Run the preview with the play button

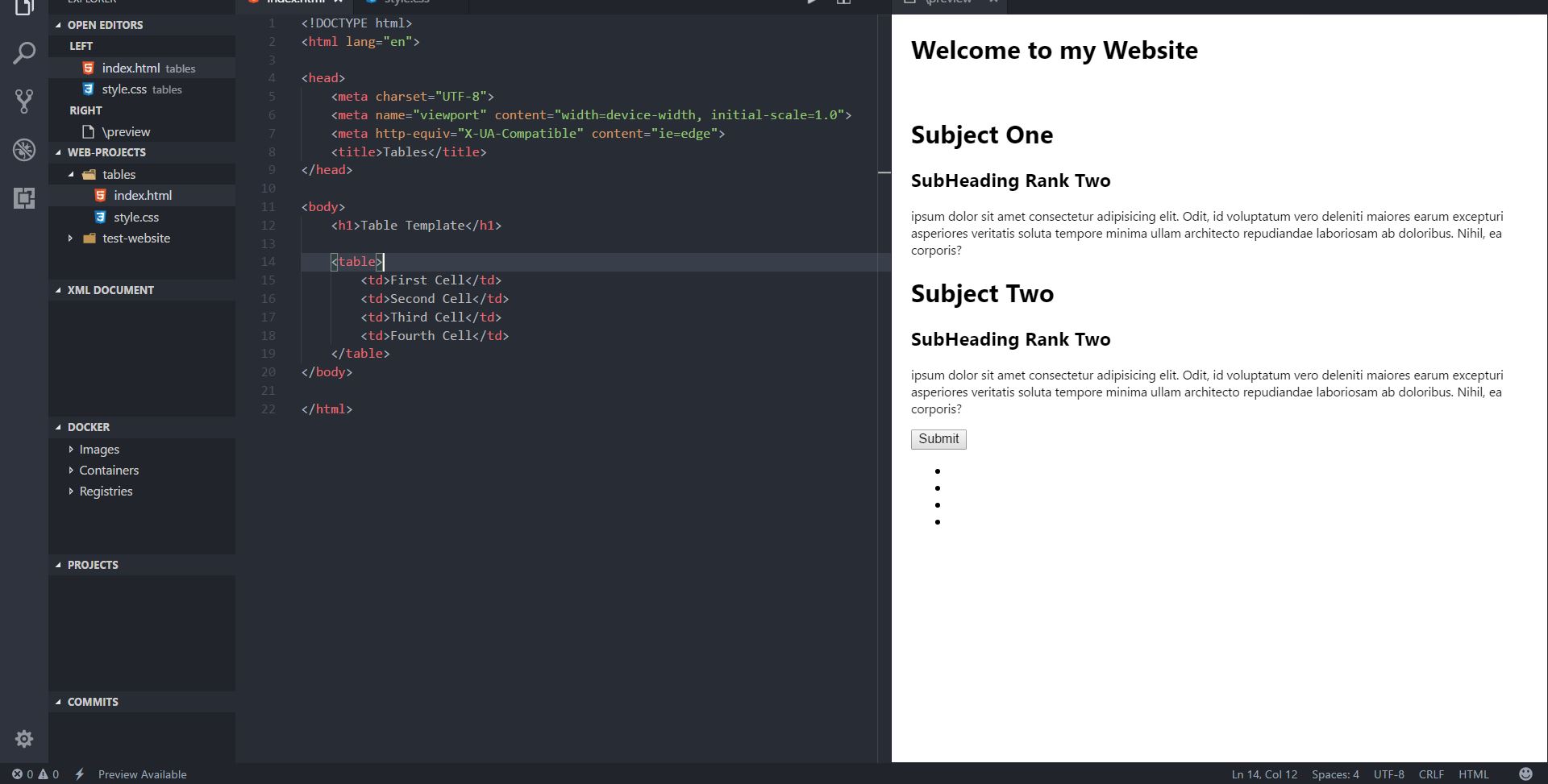tap(812, 3)
